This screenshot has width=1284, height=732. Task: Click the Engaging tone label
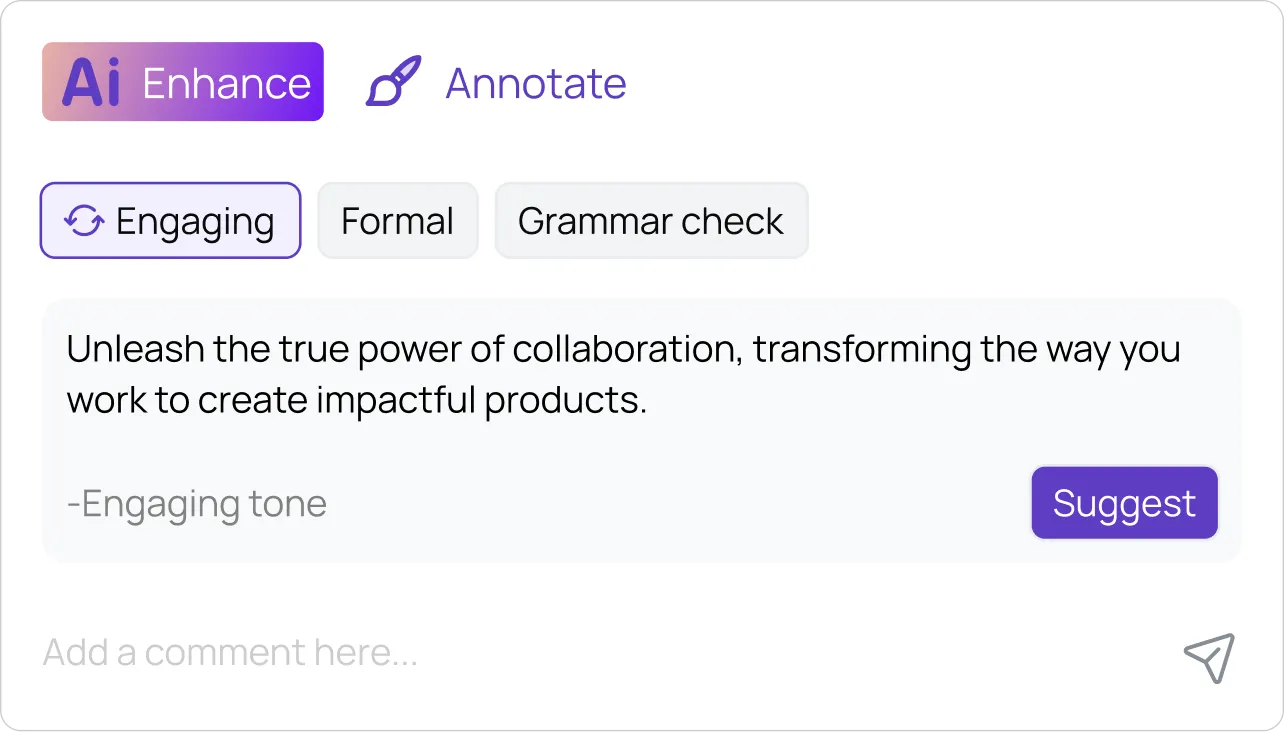tap(195, 503)
